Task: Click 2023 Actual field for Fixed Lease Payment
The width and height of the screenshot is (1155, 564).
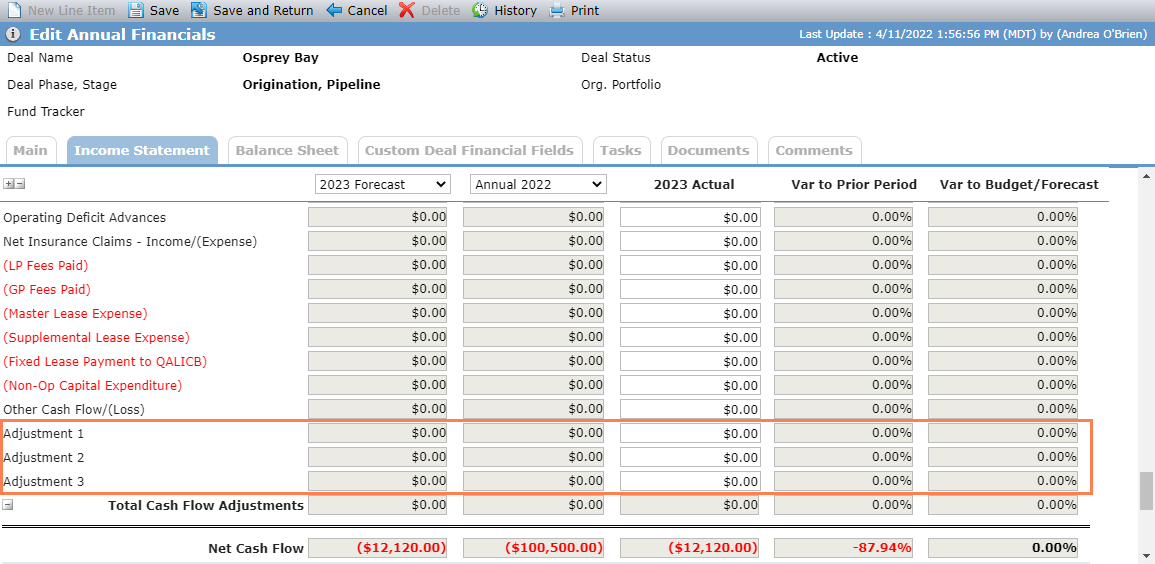Action: (690, 362)
